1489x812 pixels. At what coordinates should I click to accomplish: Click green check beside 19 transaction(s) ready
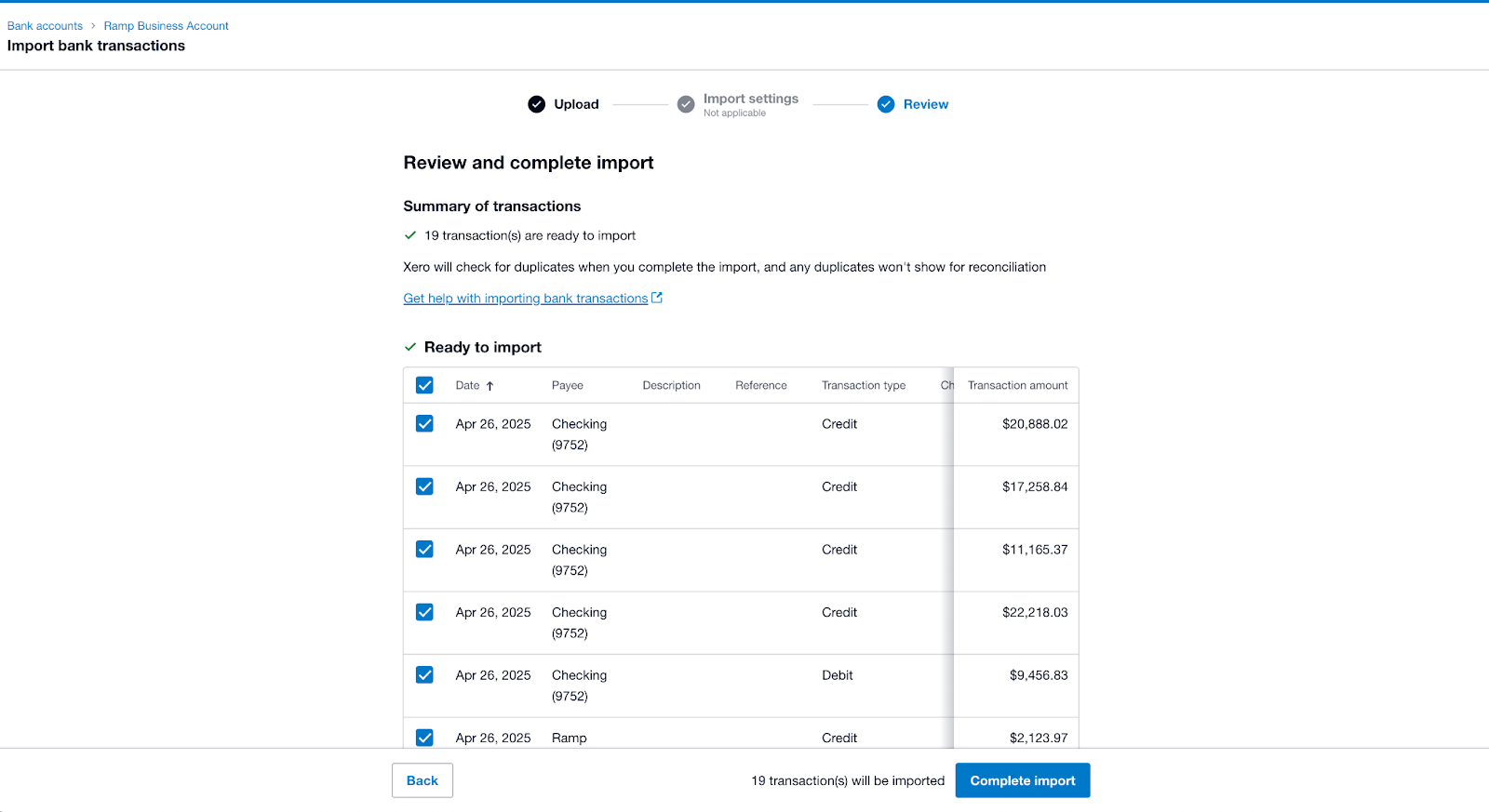[409, 235]
